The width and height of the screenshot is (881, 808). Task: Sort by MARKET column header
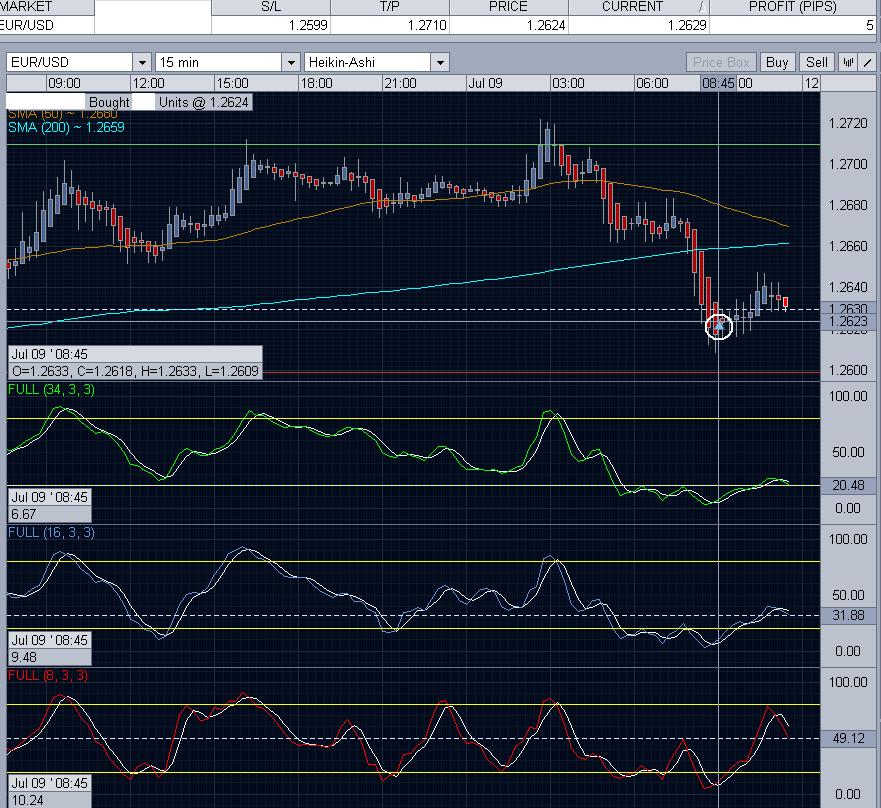tap(47, 7)
